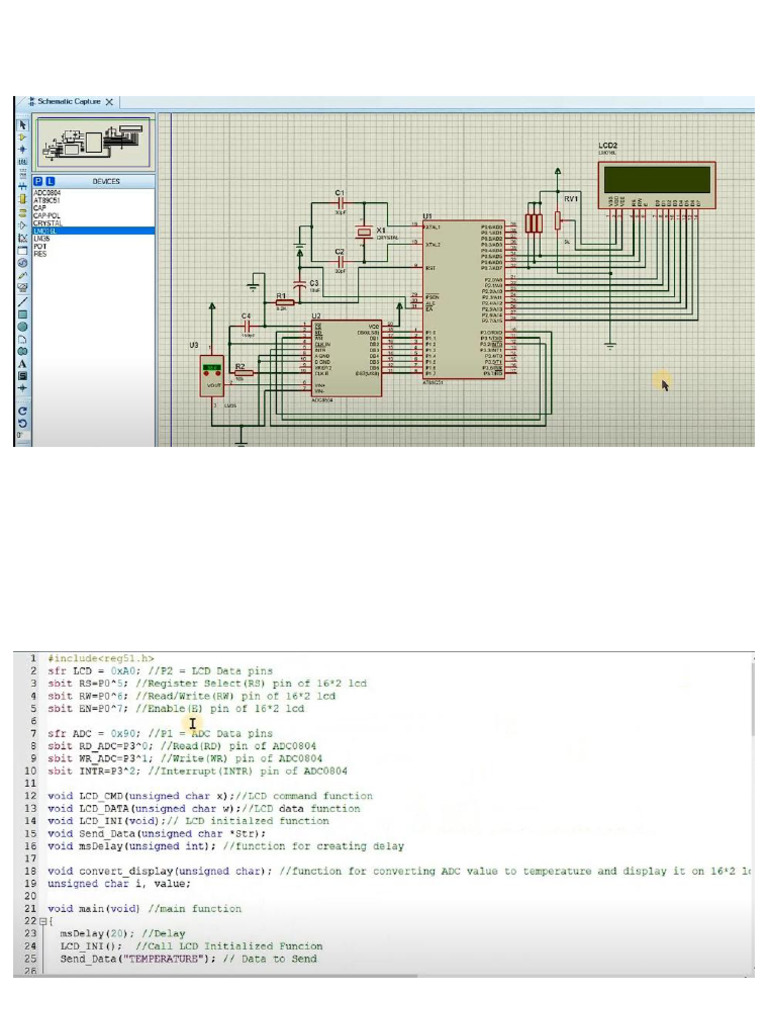
Task: Click the rotation angle input field
Action: pos(23,436)
